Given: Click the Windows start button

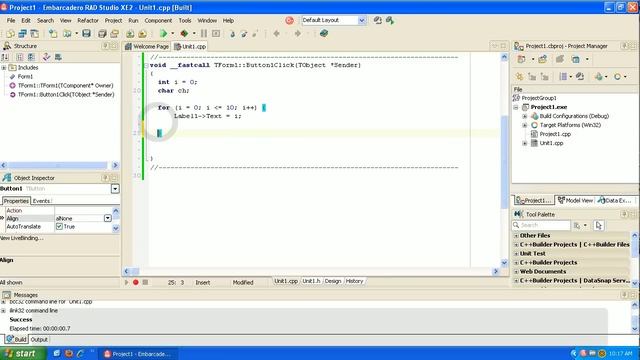Looking at the screenshot, I should (x=22, y=353).
